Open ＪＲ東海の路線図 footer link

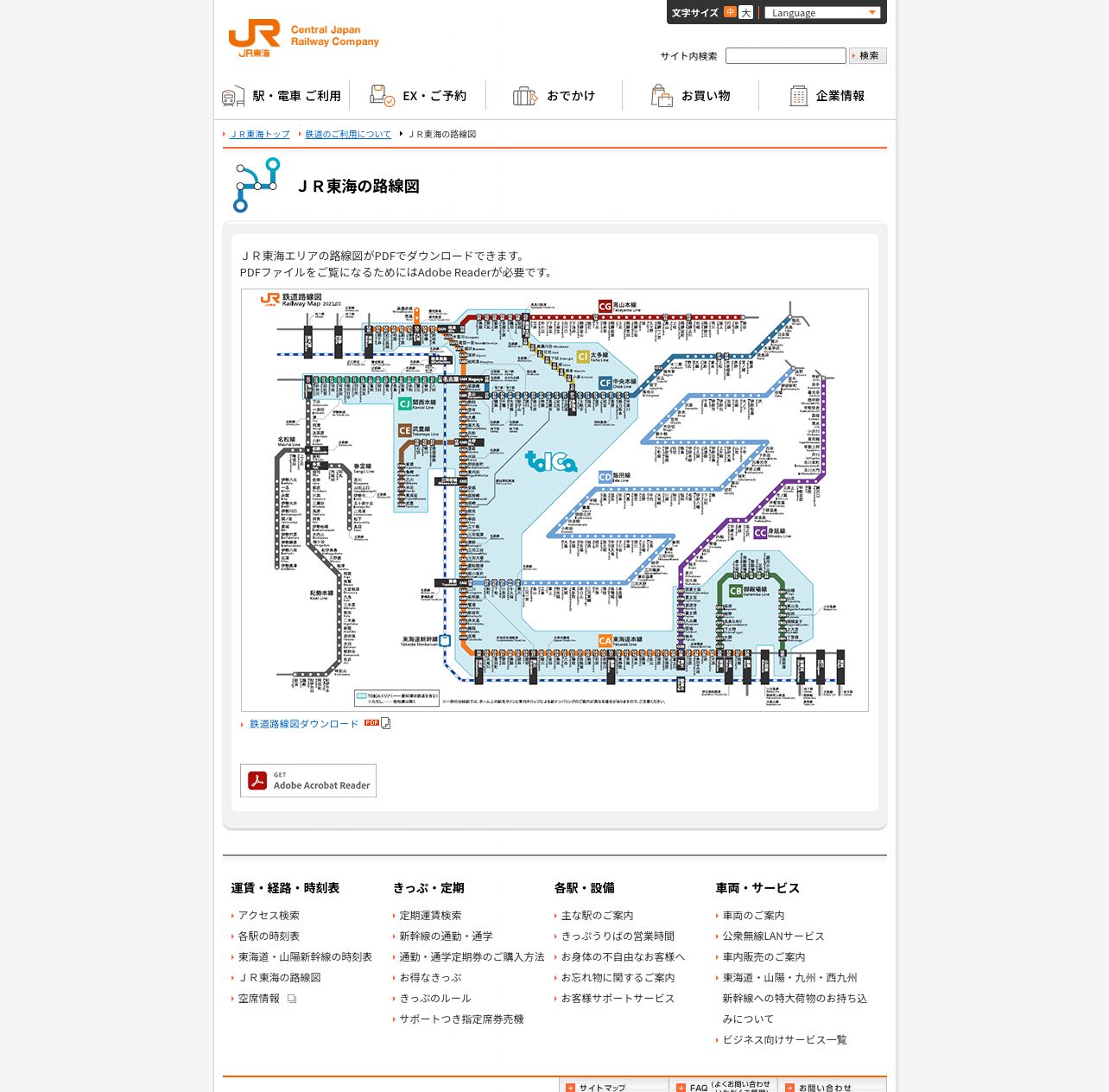click(279, 978)
